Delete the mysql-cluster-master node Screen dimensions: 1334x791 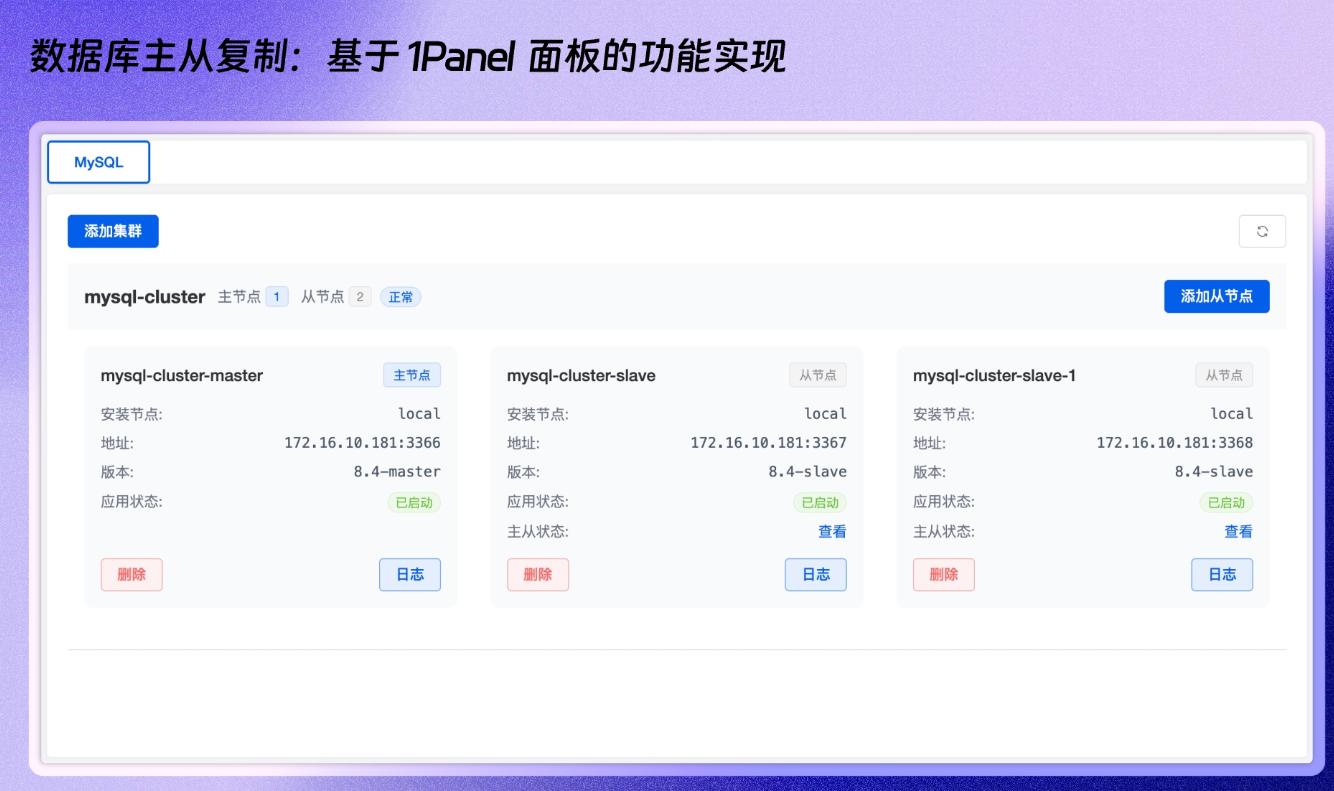131,574
